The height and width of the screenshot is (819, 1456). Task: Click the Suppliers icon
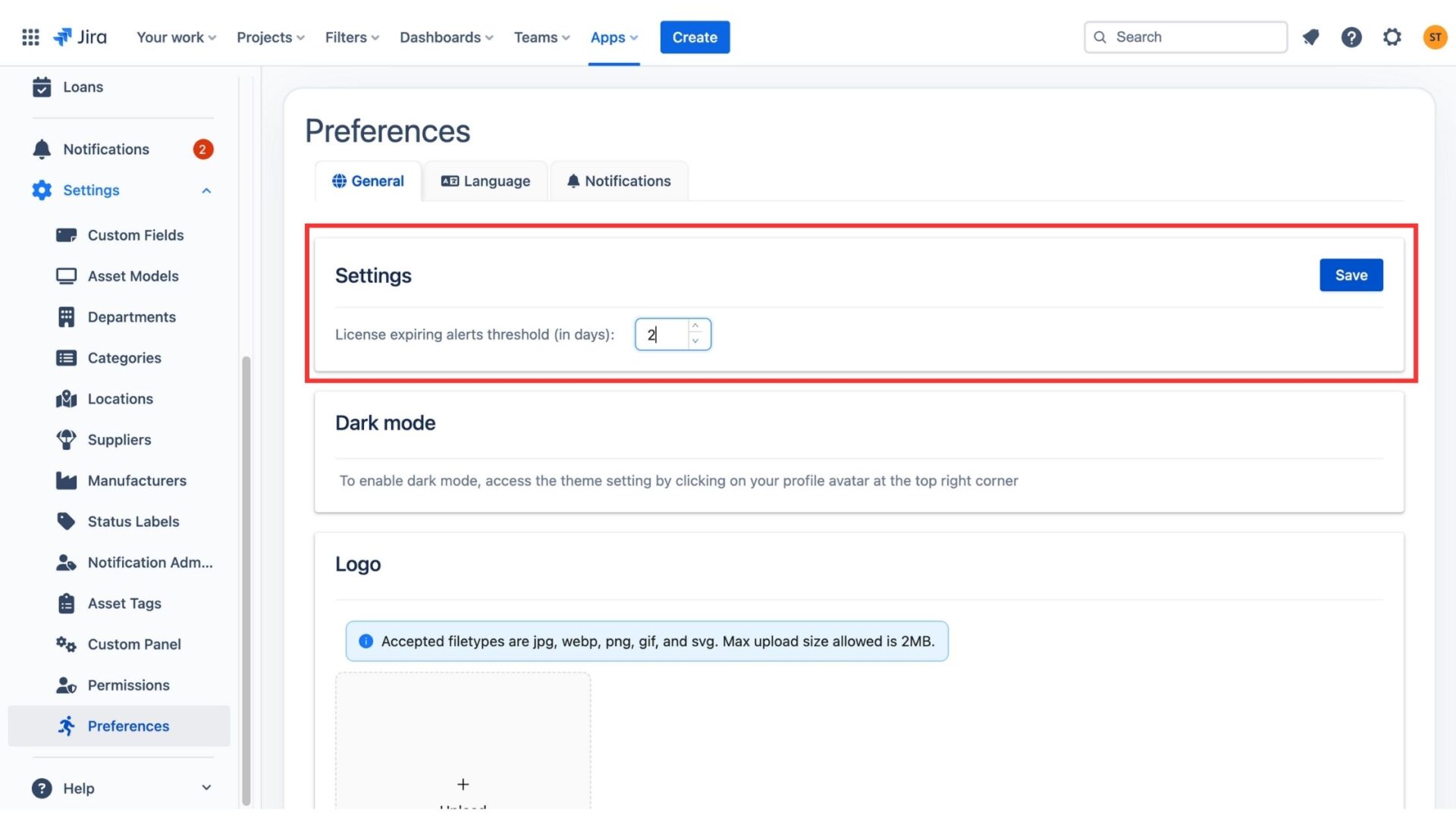(65, 440)
